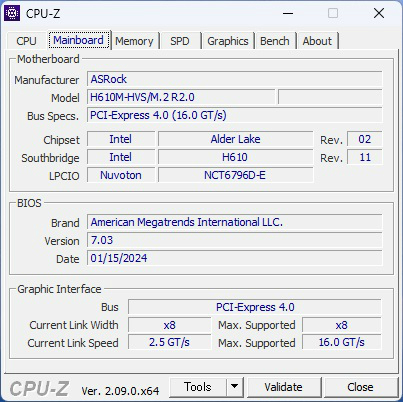This screenshot has width=403, height=402.
Task: Open the About tab
Action: click(317, 41)
